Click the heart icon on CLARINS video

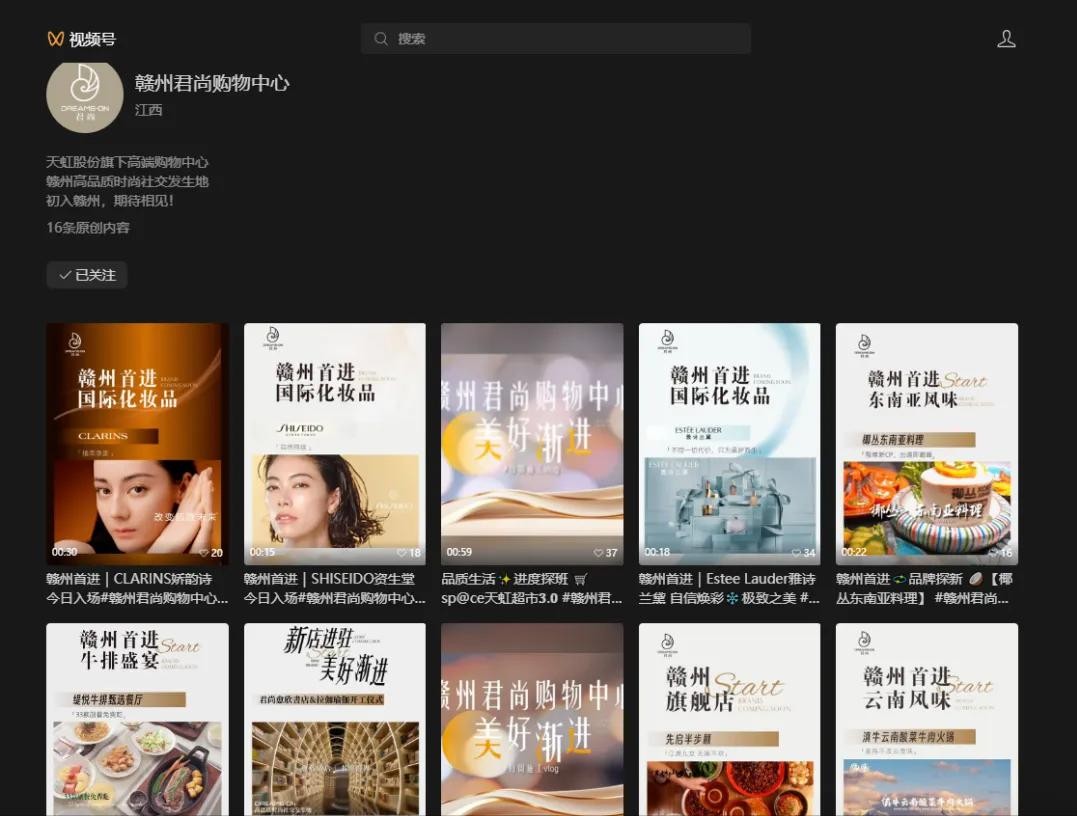(204, 553)
